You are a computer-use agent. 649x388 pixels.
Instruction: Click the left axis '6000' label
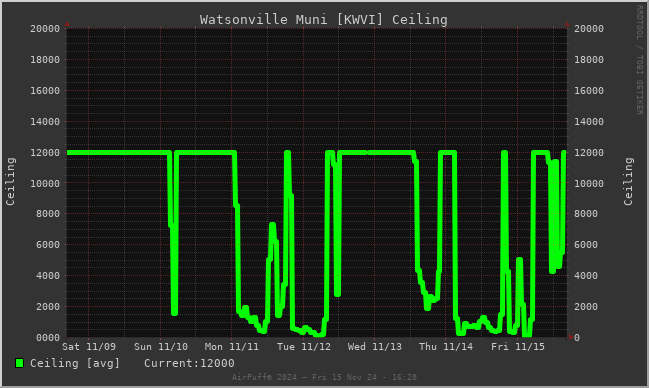point(48,245)
